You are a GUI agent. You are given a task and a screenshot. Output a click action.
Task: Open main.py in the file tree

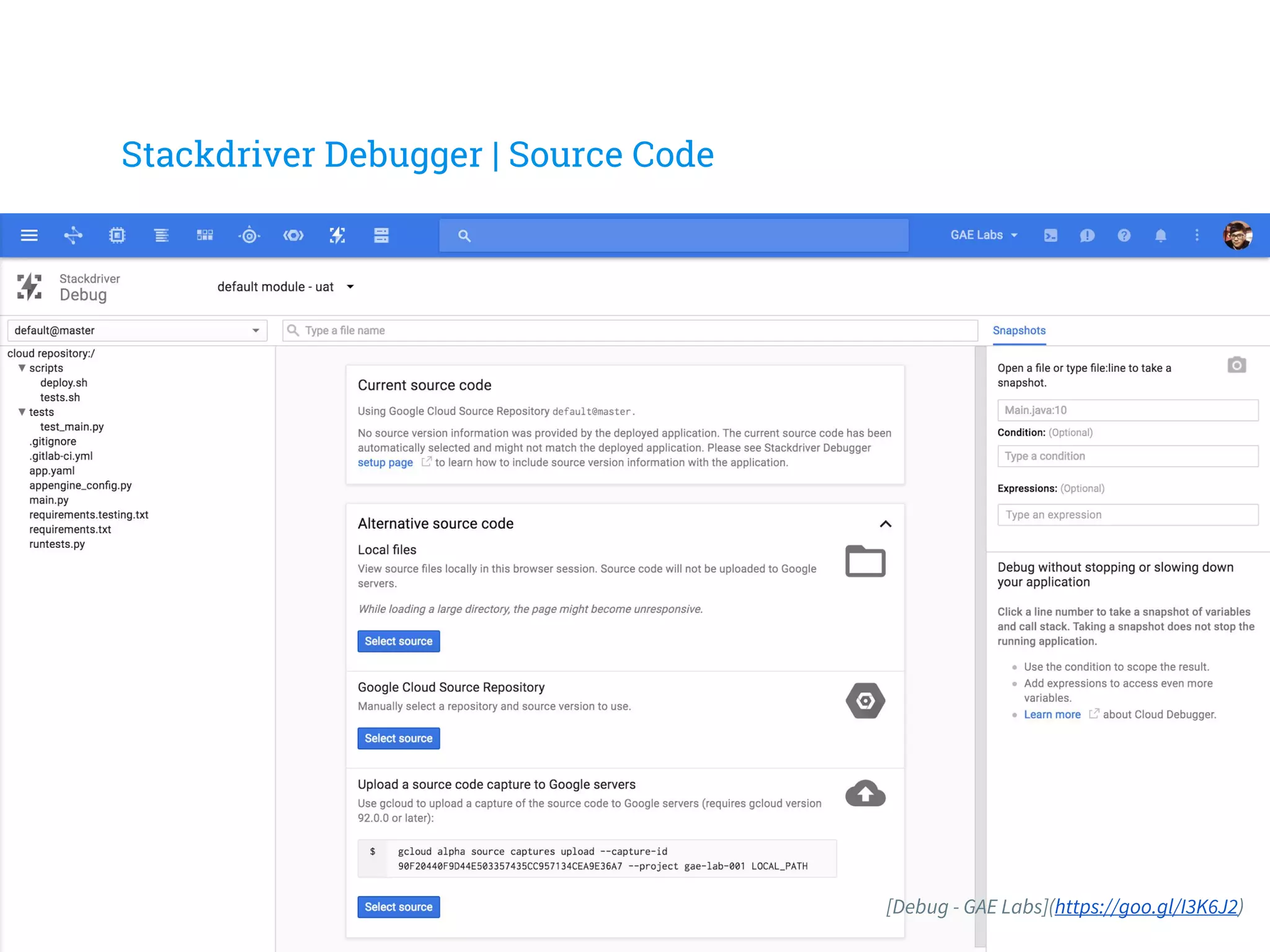pyautogui.click(x=48, y=500)
